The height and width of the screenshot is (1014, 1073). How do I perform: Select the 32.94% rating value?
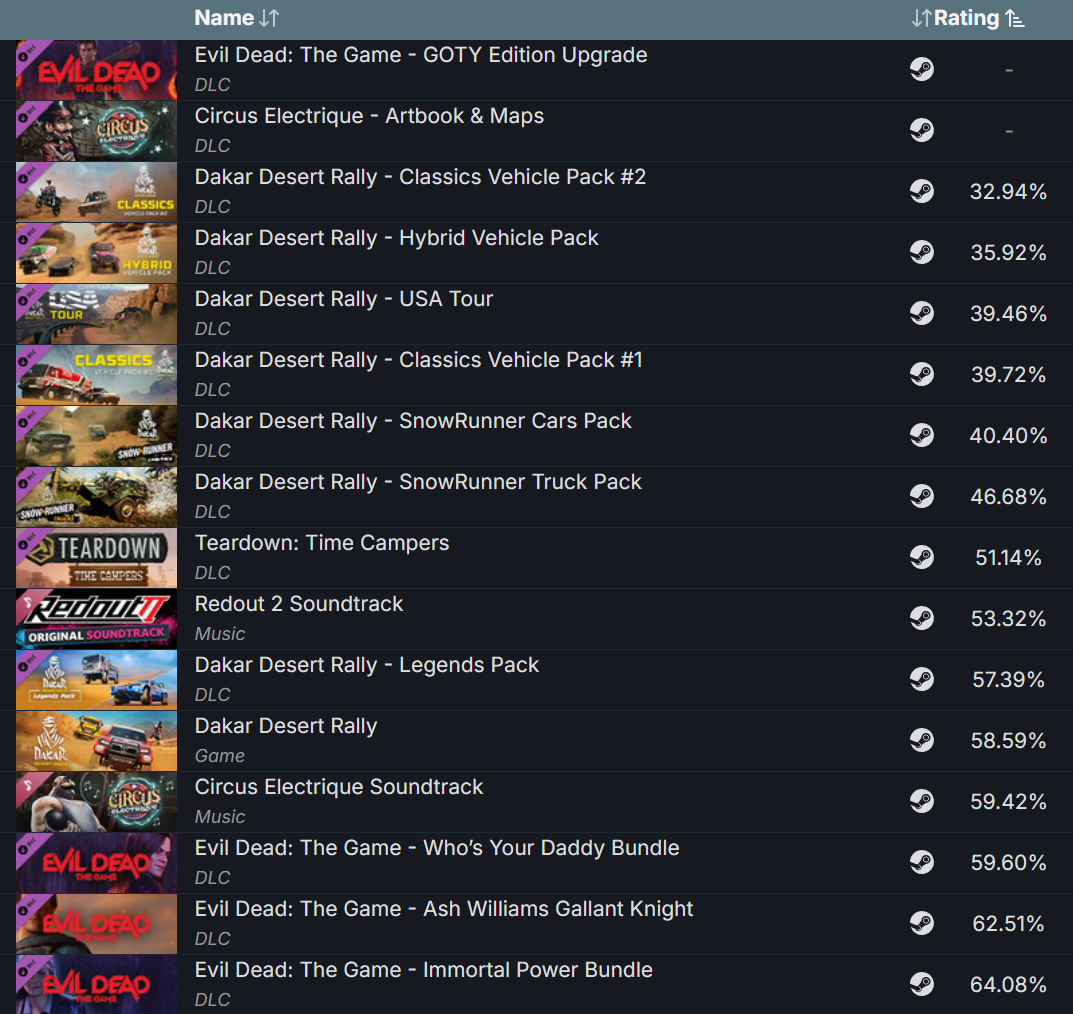(x=1008, y=192)
